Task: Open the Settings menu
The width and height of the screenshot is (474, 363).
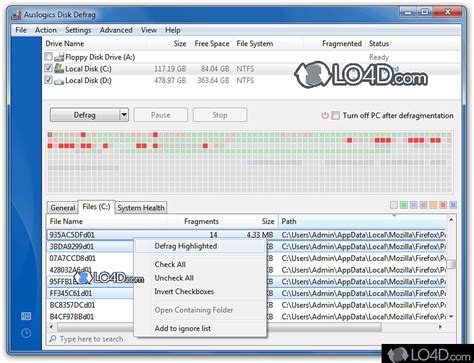Action: (x=78, y=30)
